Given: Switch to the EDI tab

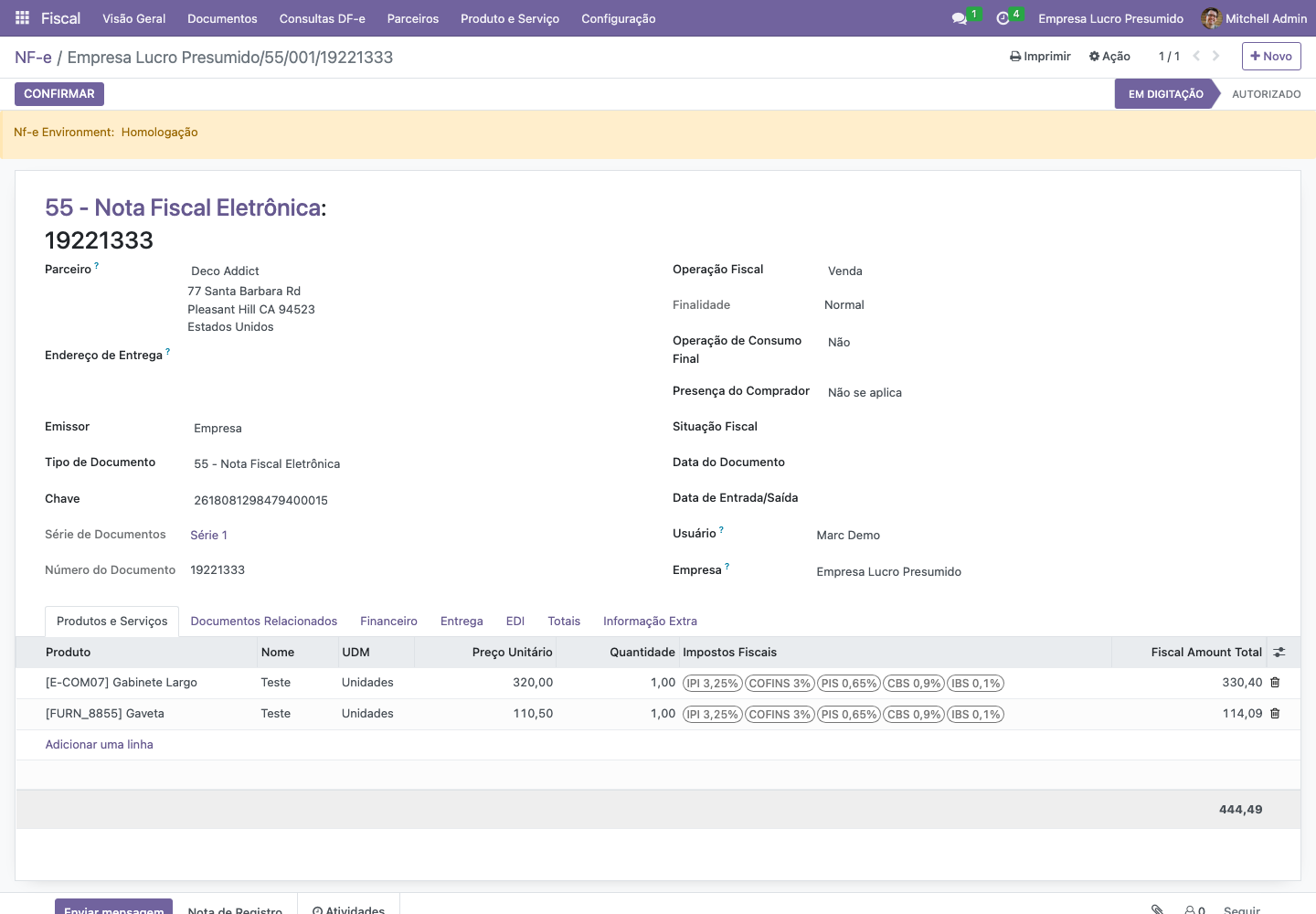Looking at the screenshot, I should [515, 621].
